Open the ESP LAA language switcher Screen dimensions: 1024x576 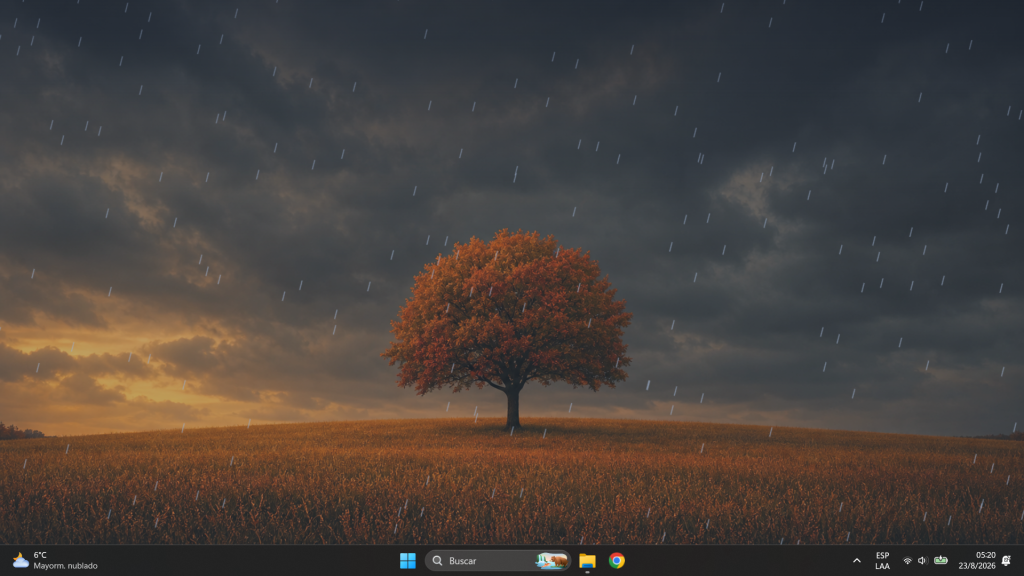[x=882, y=560]
